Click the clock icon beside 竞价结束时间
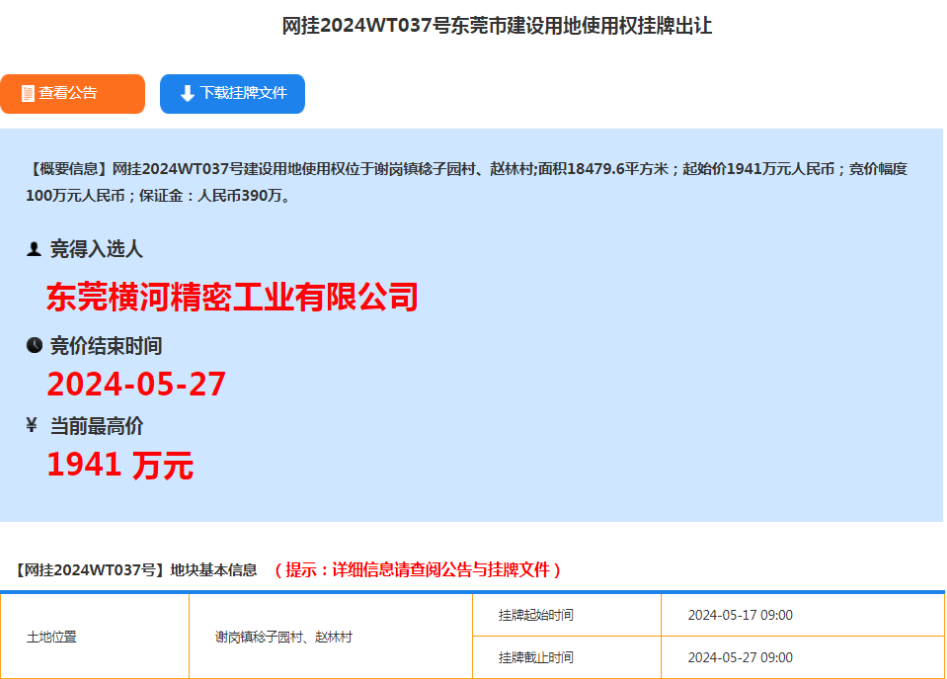 click(34, 346)
